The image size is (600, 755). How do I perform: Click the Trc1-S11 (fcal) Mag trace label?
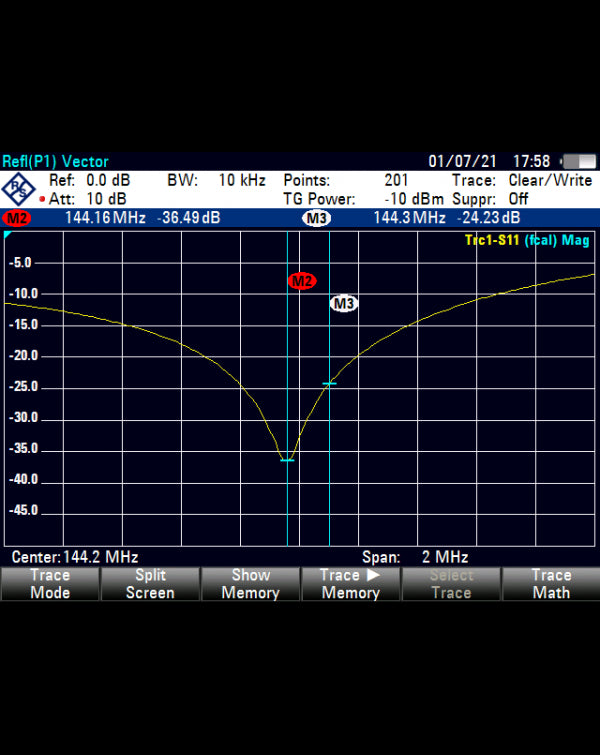[x=527, y=240]
